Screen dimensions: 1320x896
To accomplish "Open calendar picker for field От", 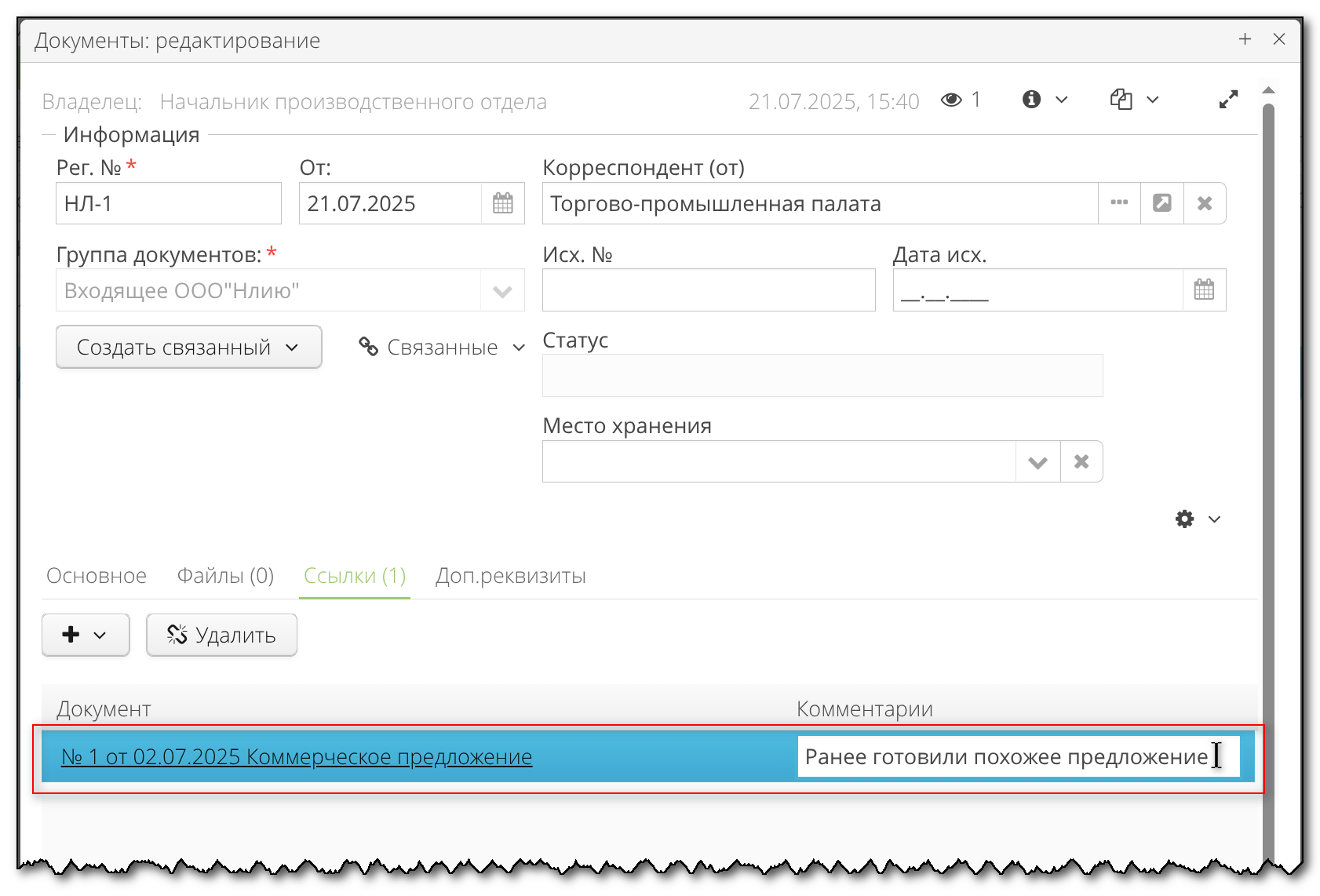I will click(x=502, y=203).
